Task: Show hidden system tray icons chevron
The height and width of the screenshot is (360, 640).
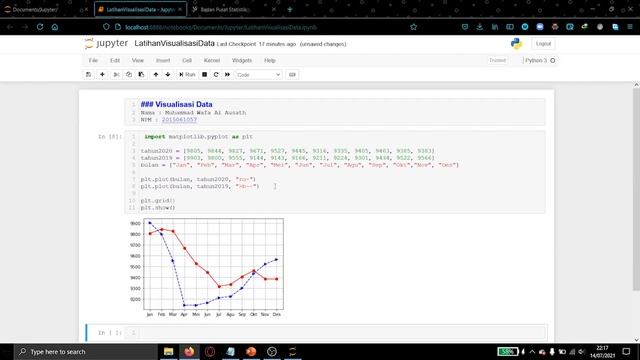Action: [x=532, y=352]
